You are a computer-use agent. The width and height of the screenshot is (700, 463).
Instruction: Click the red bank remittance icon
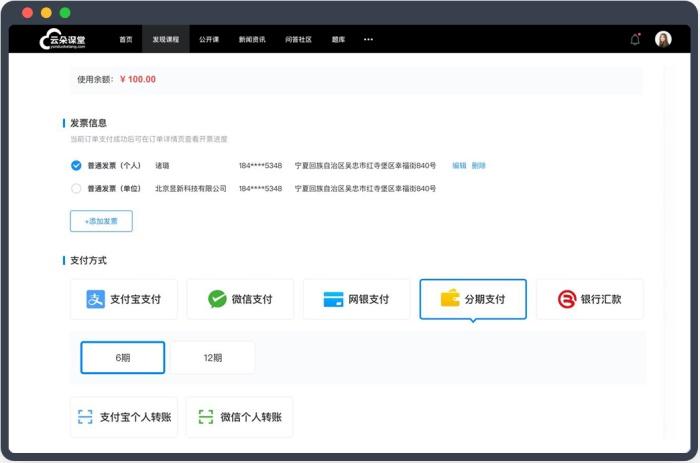[567, 299]
